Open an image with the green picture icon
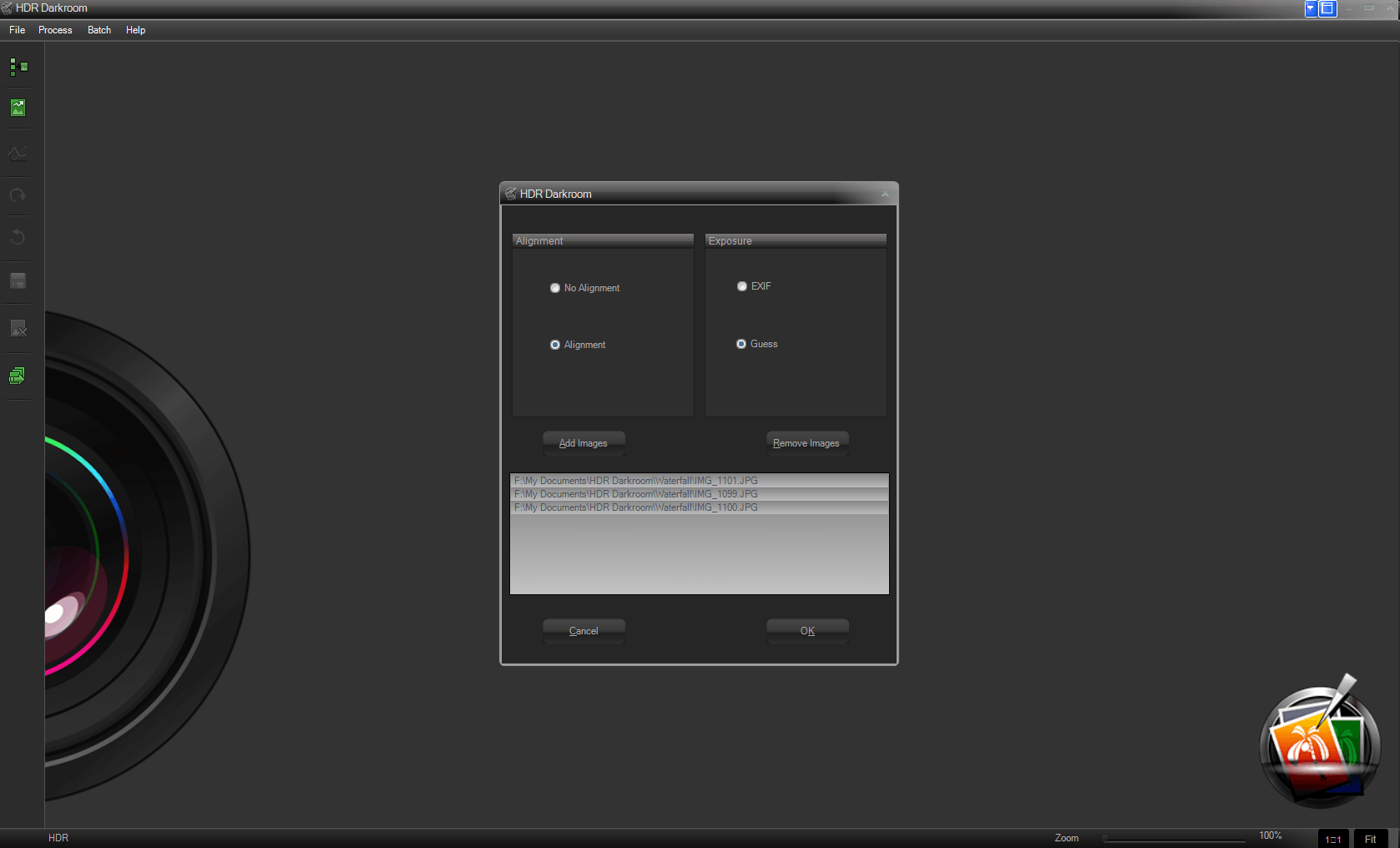 point(18,107)
